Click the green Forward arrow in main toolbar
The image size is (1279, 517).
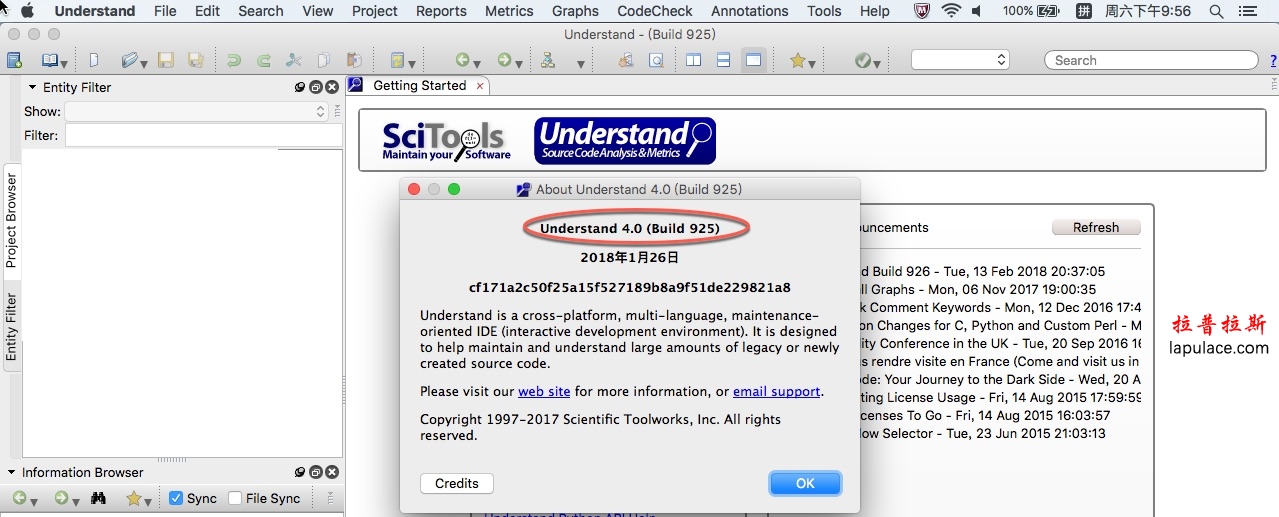click(504, 60)
